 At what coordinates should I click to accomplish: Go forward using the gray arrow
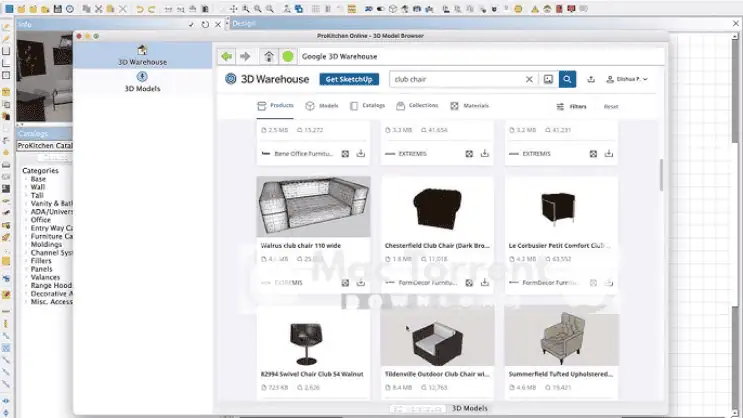(x=245, y=56)
